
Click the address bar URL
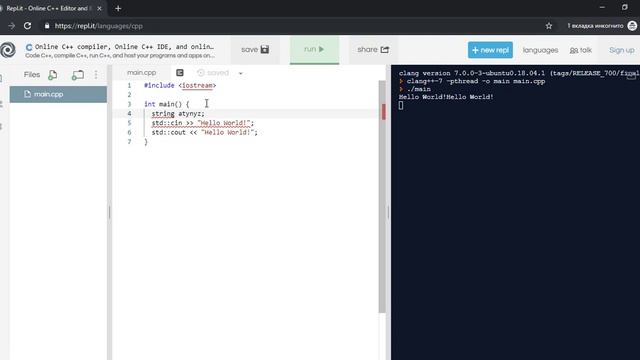pos(98,26)
